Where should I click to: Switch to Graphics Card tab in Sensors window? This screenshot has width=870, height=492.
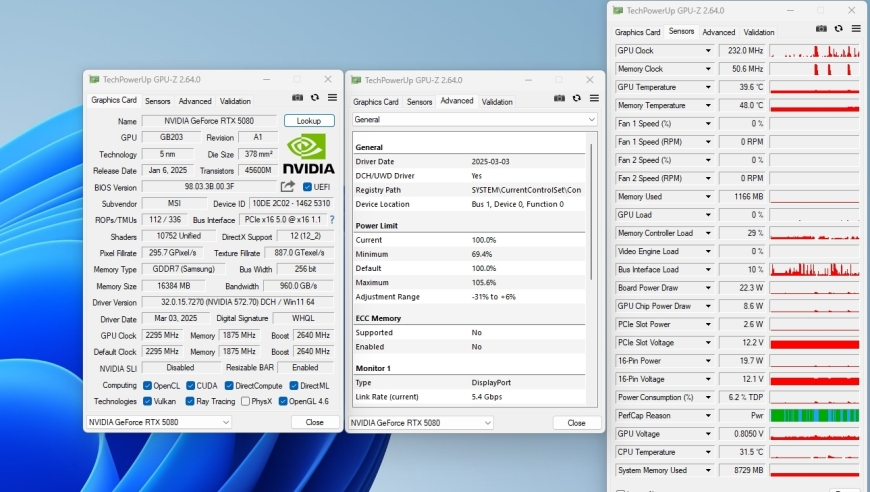[638, 32]
